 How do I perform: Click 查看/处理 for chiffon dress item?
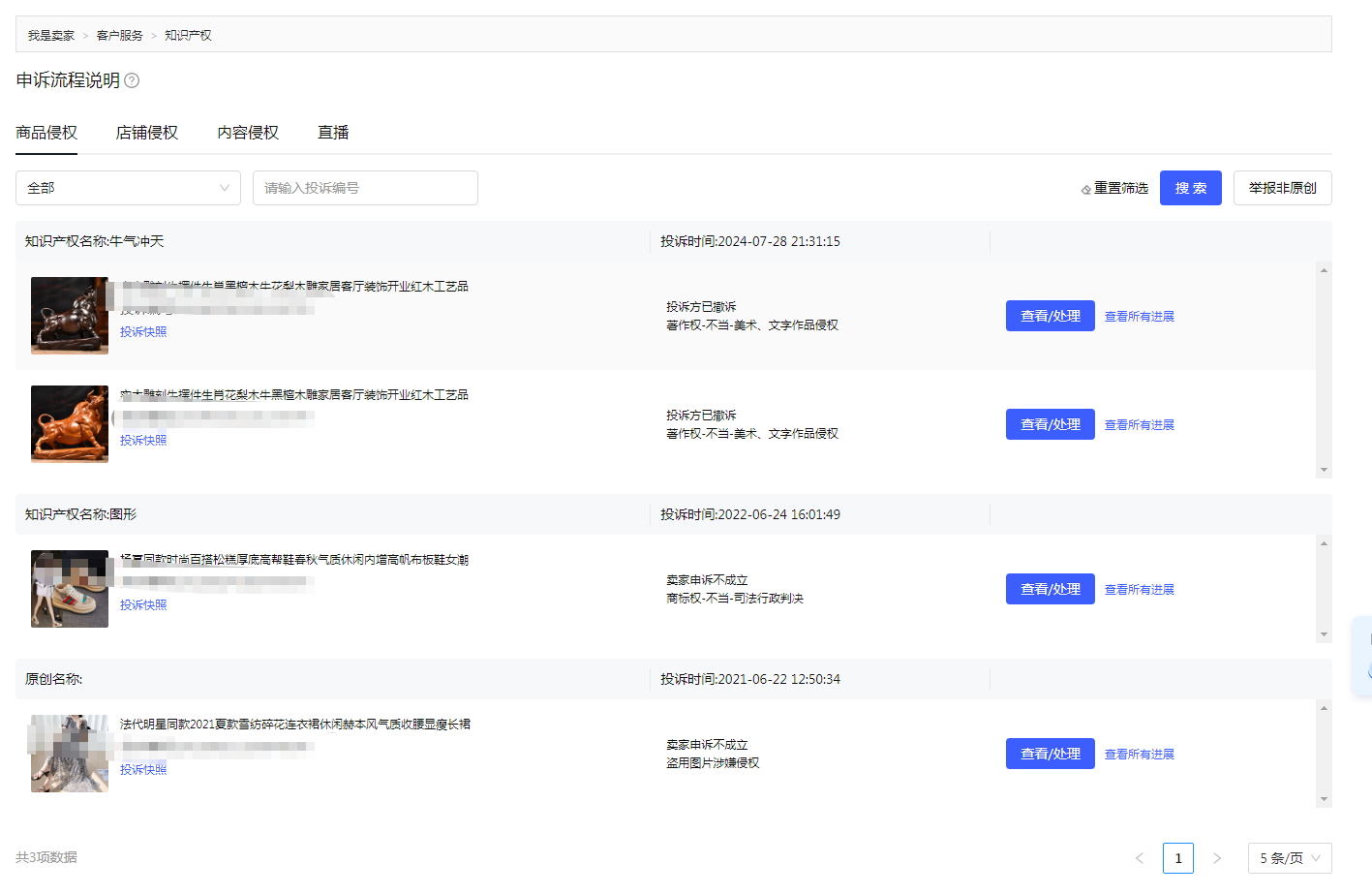(1051, 754)
